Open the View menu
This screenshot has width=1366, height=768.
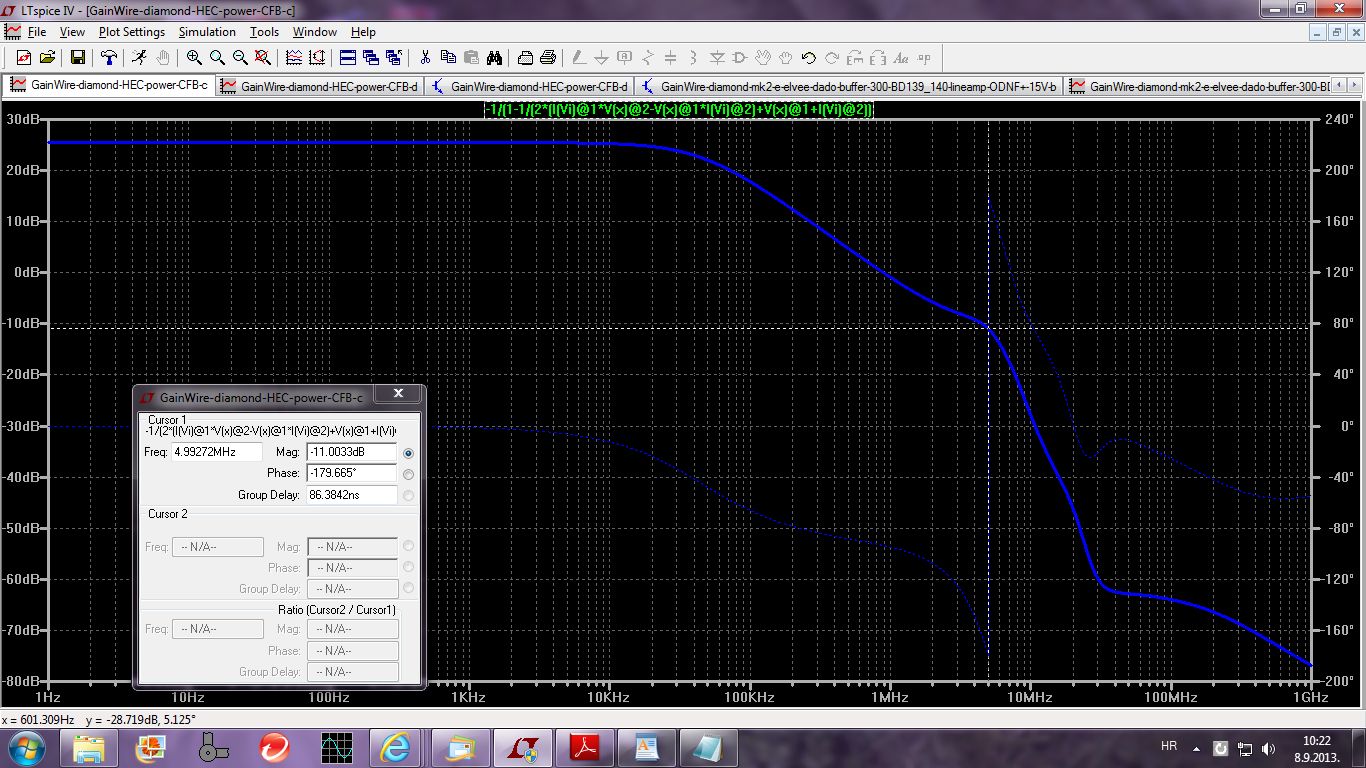coord(72,32)
